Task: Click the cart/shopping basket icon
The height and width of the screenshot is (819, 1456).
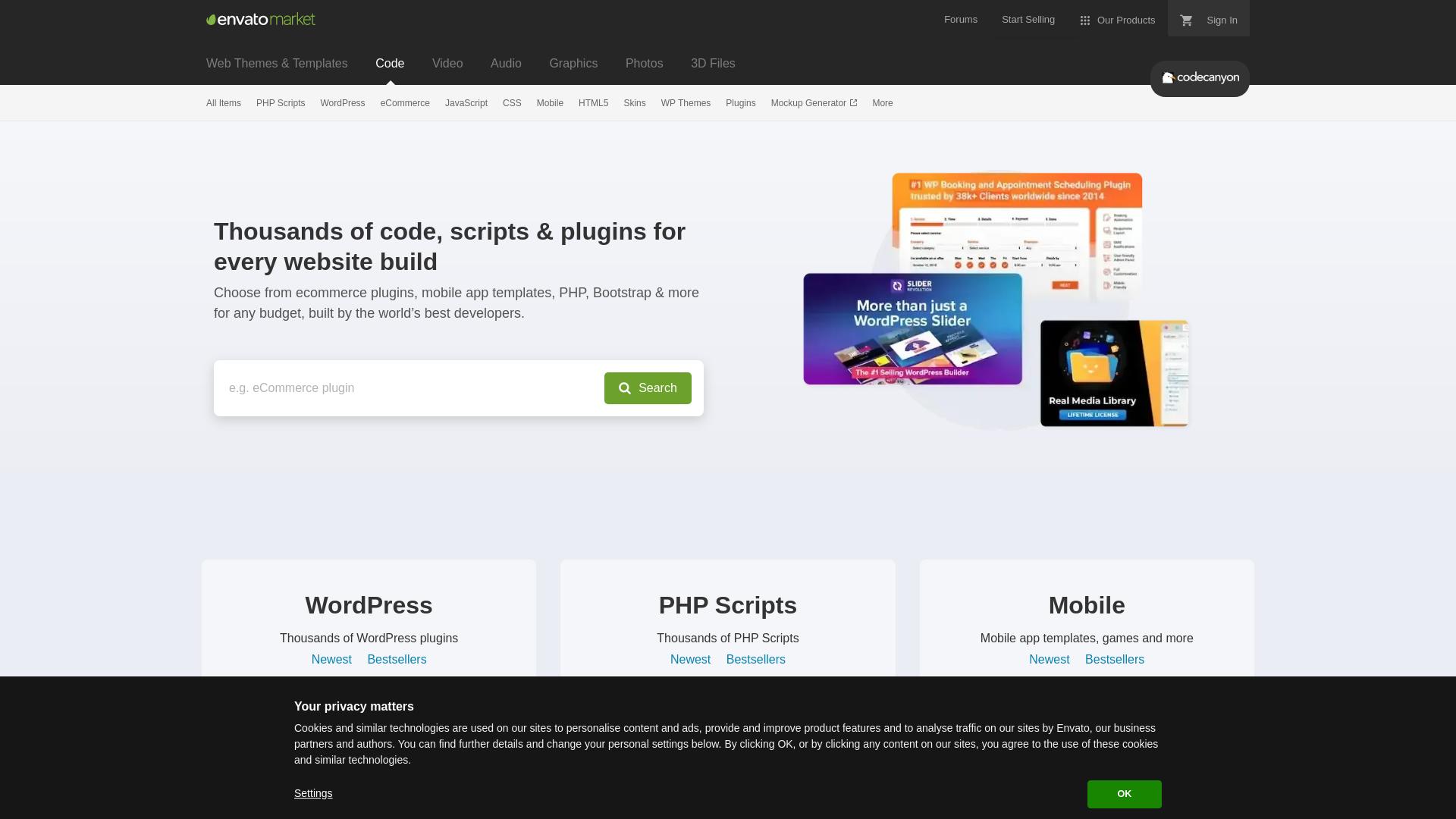Action: (1185, 20)
